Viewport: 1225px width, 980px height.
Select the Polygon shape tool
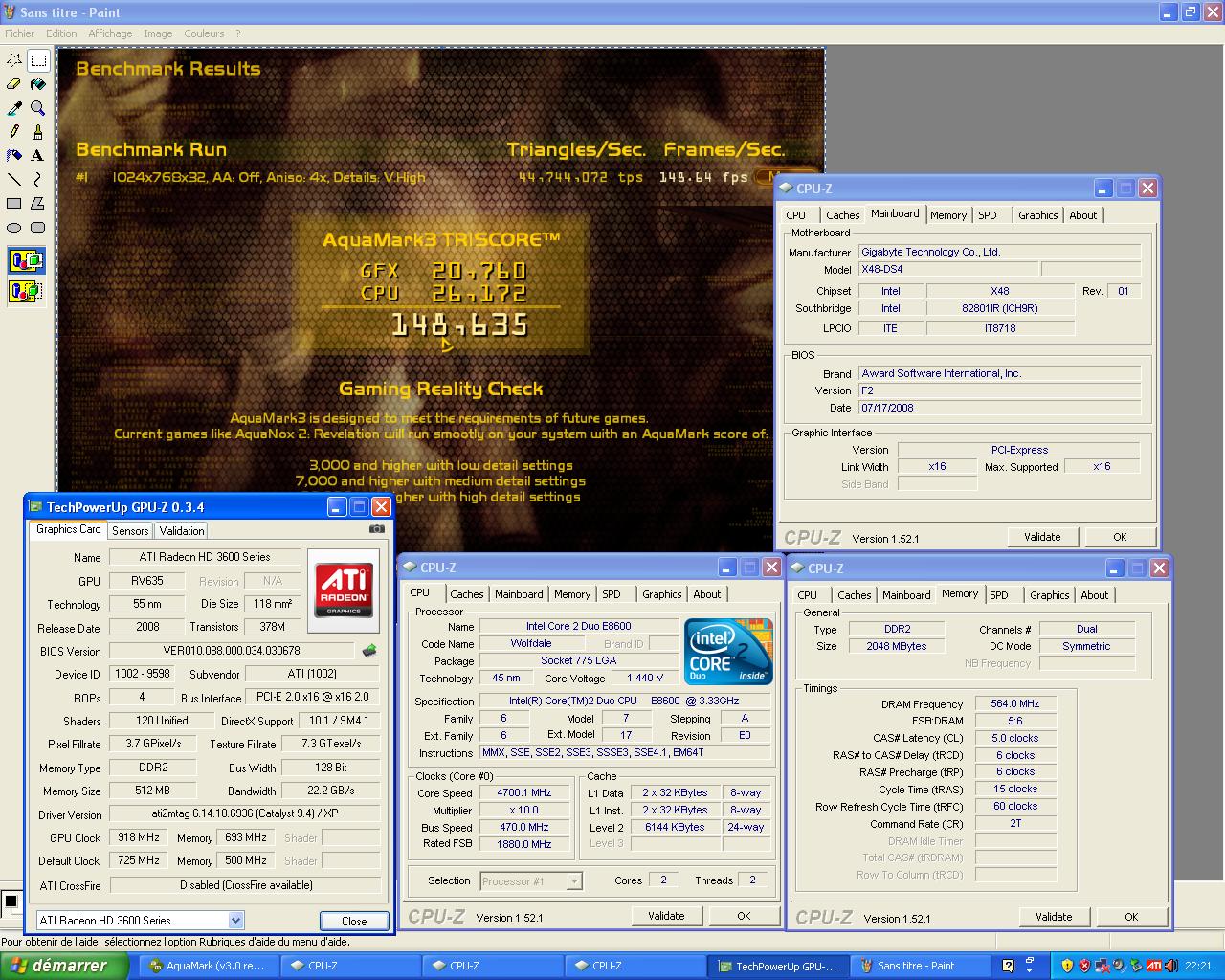(38, 203)
